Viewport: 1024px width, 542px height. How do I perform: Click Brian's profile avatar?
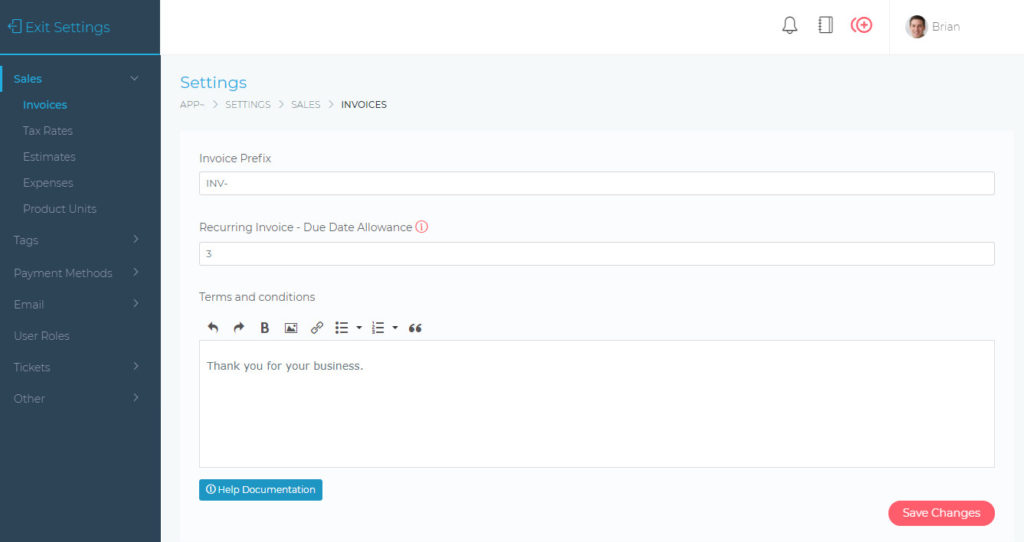pos(916,27)
